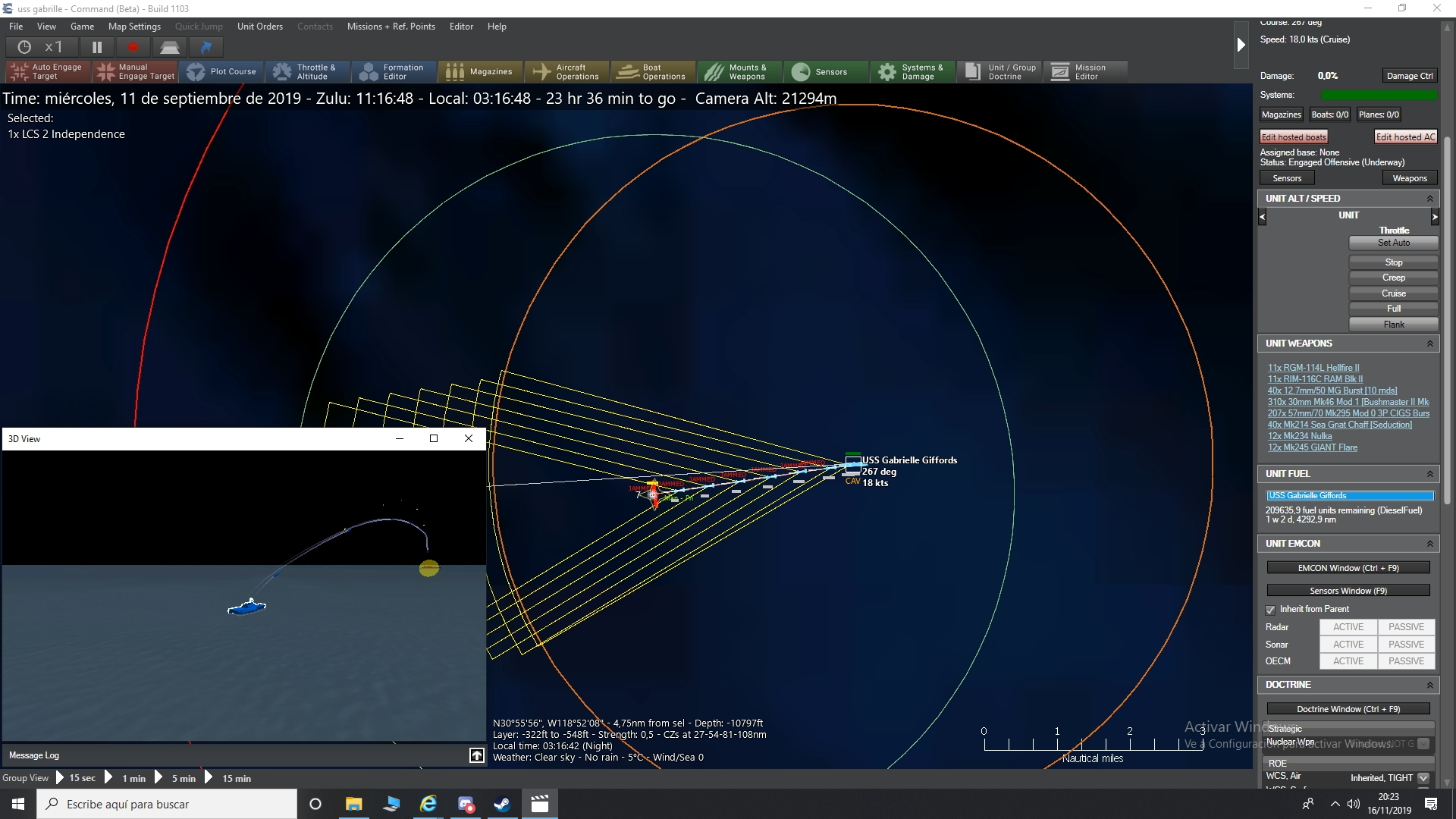Open the Mission Editor toolbar button
This screenshot has height=819, width=1456.
[1084, 71]
